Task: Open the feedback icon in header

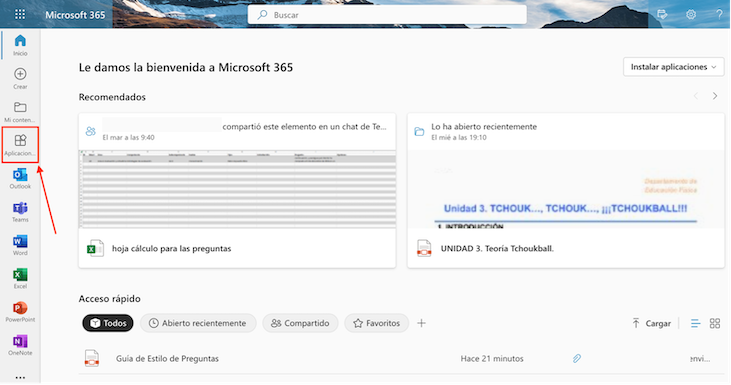Action: pos(662,14)
